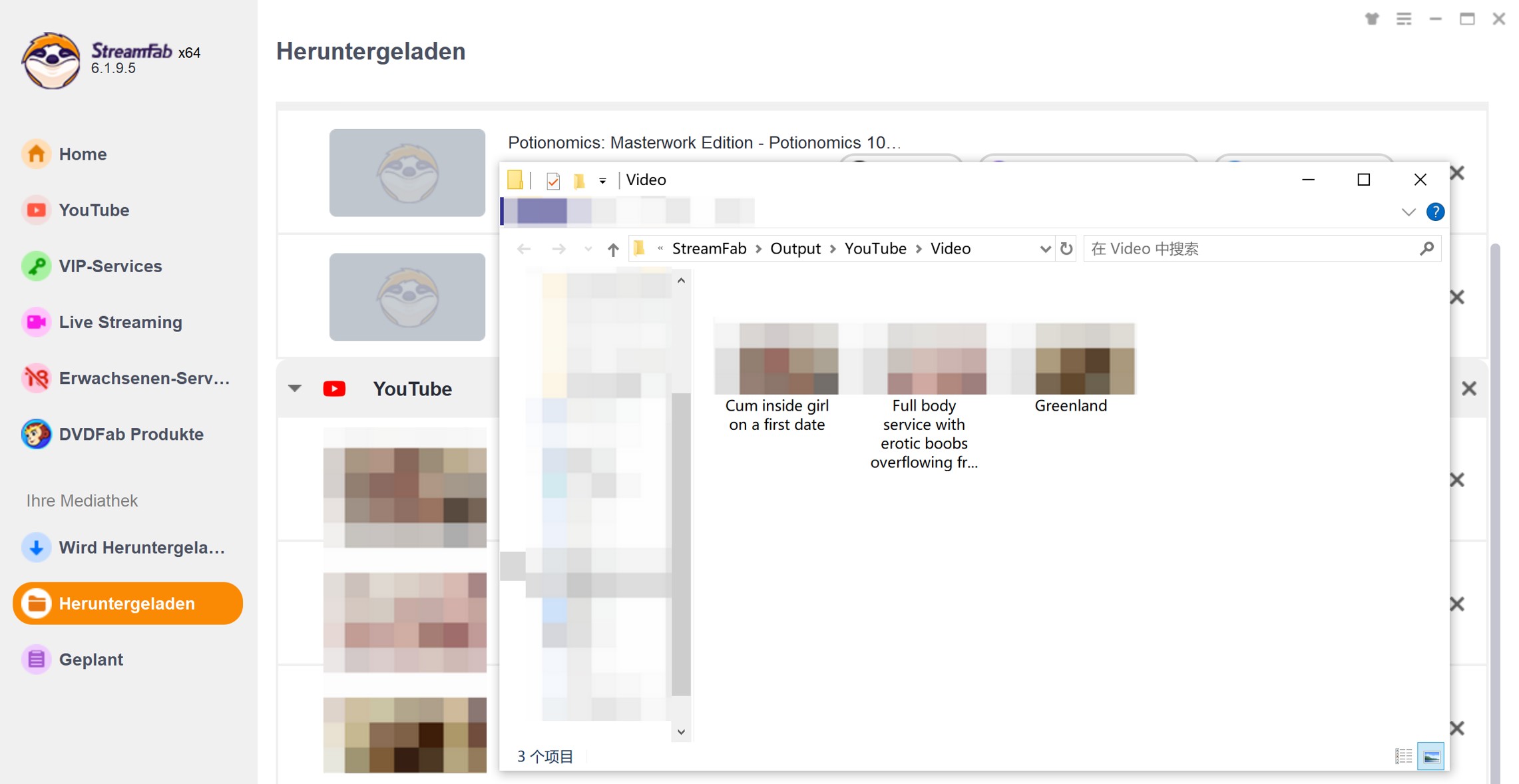Click Video in the address breadcrumb
This screenshot has width=1519, height=784.
[x=951, y=248]
